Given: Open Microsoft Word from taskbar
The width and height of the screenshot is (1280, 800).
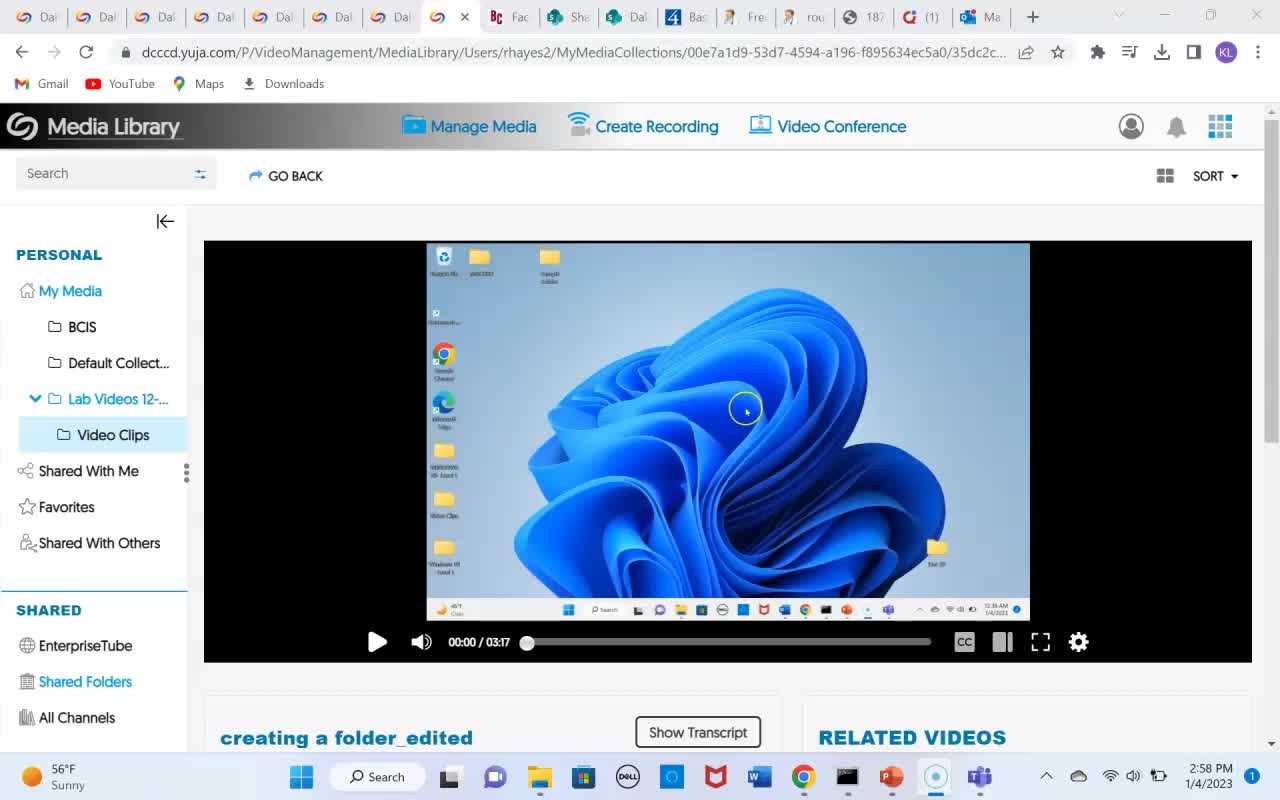Looking at the screenshot, I should click(x=759, y=777).
